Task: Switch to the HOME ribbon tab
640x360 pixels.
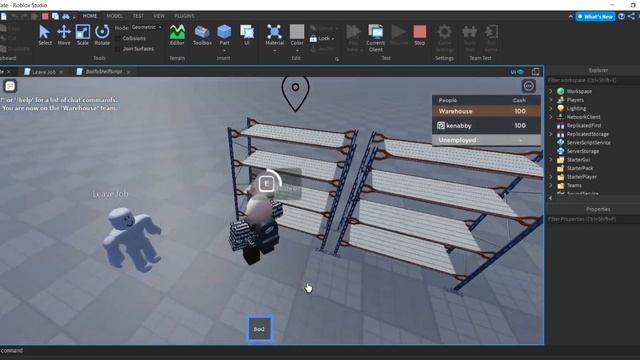Action: coord(90,16)
